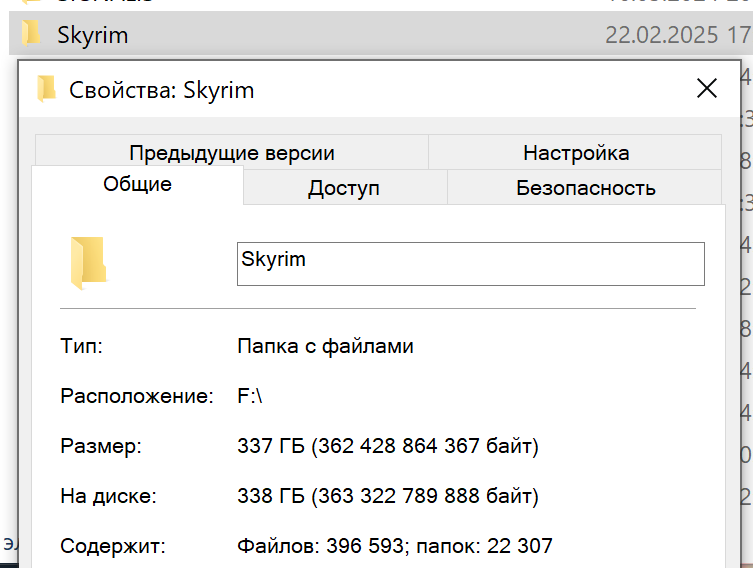753x568 pixels.
Task: Select the Общие tab
Action: 137,184
